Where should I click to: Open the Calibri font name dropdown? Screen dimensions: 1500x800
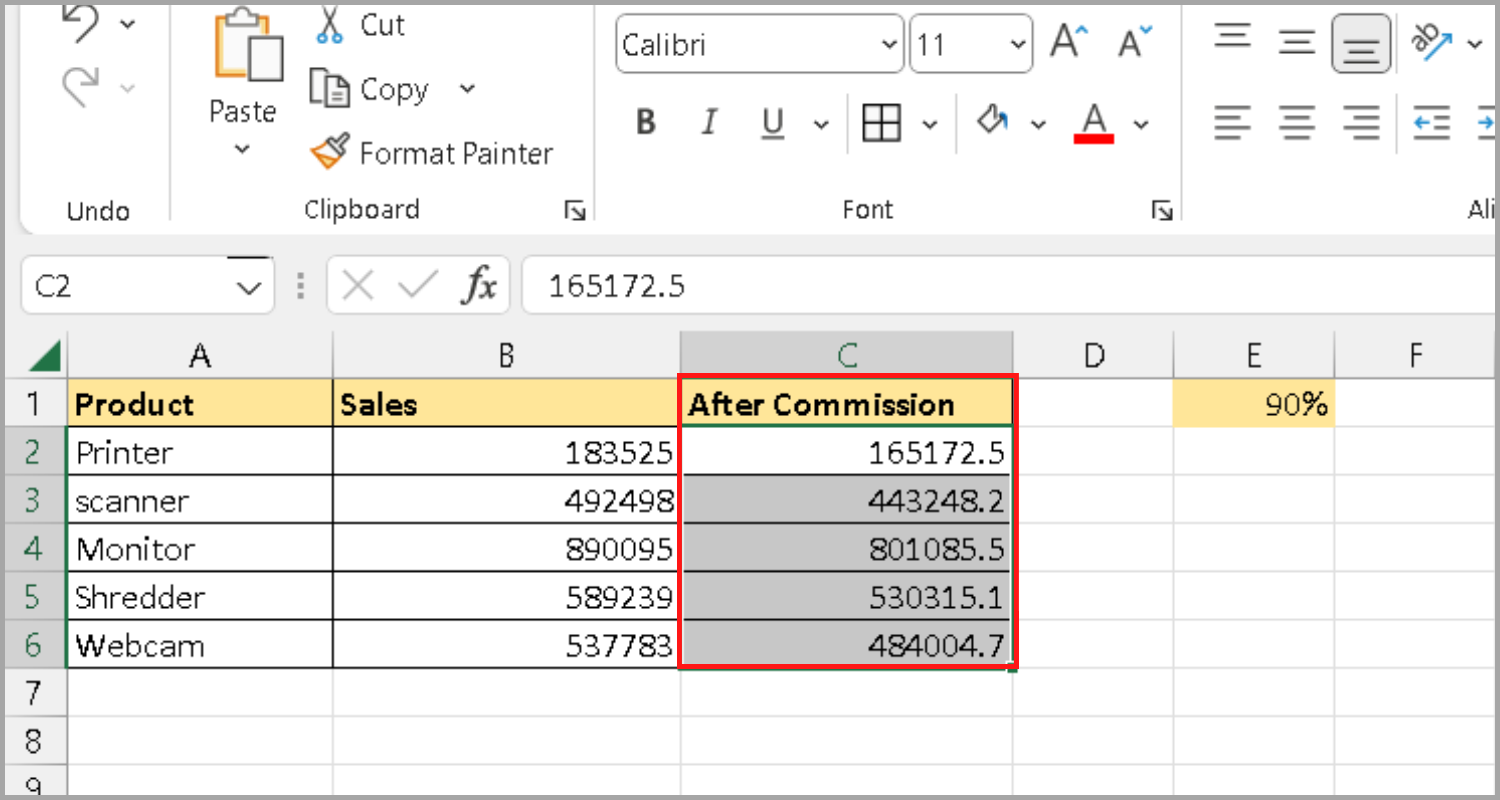coord(888,43)
